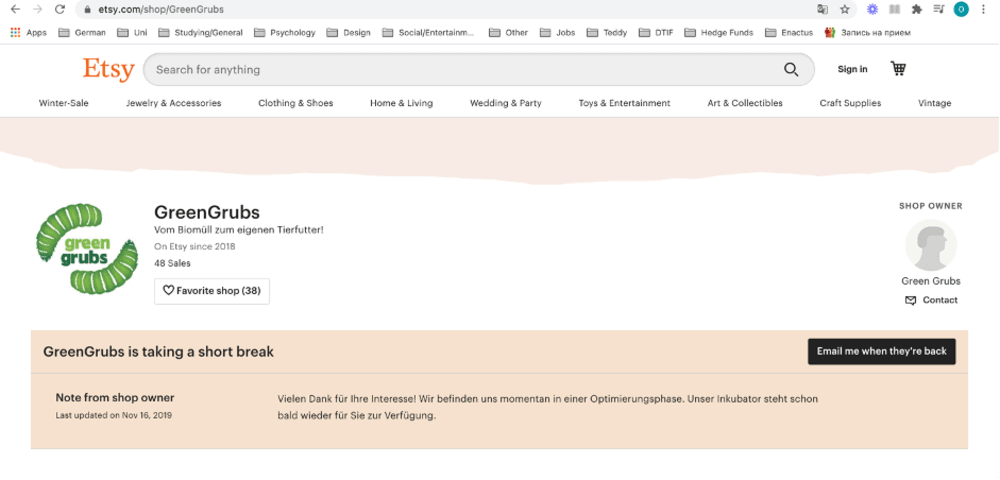Open the Studying/General bookmarks folder

coord(200,33)
